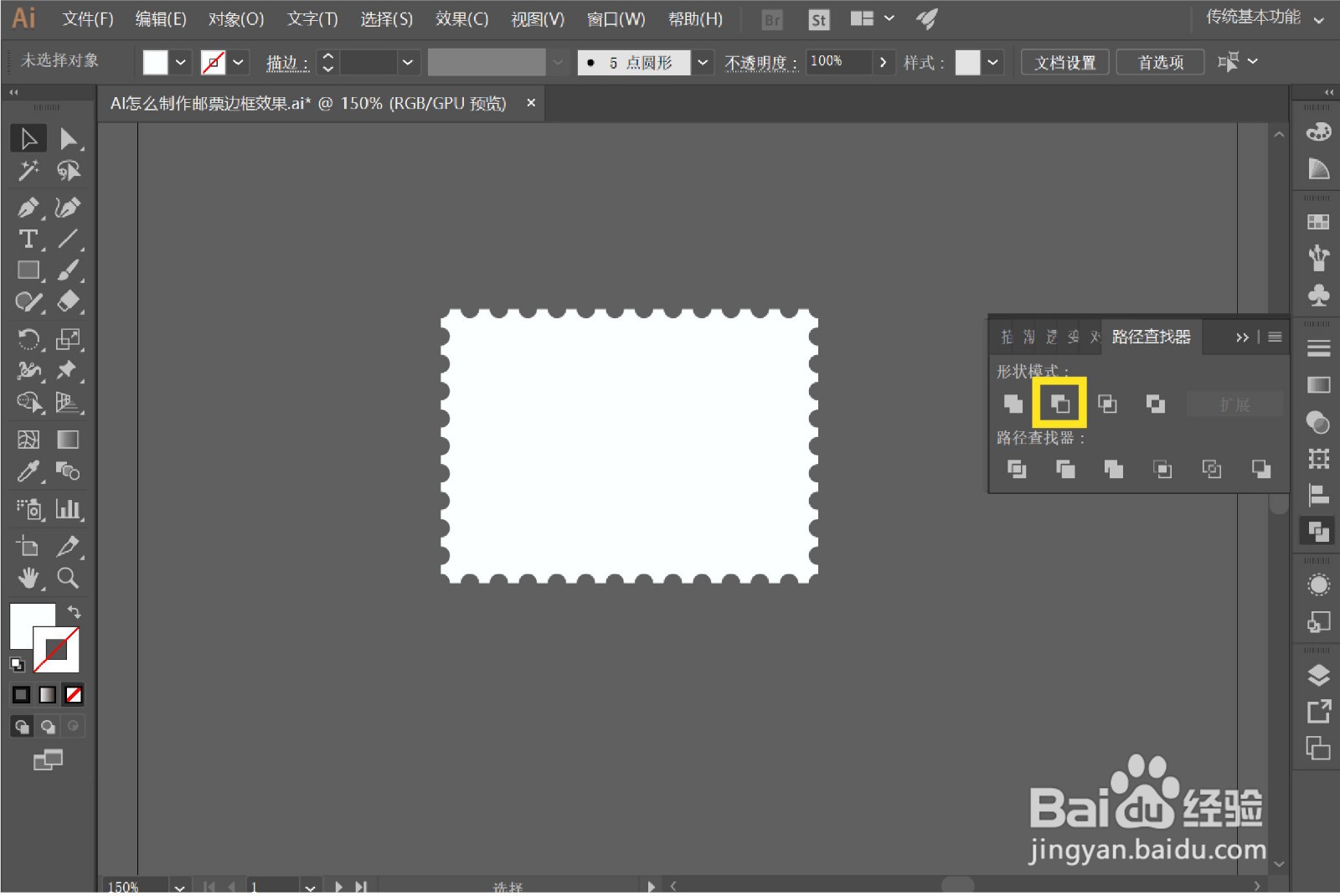The image size is (1340, 896).
Task: Choose the Lasso tool
Action: (69, 171)
